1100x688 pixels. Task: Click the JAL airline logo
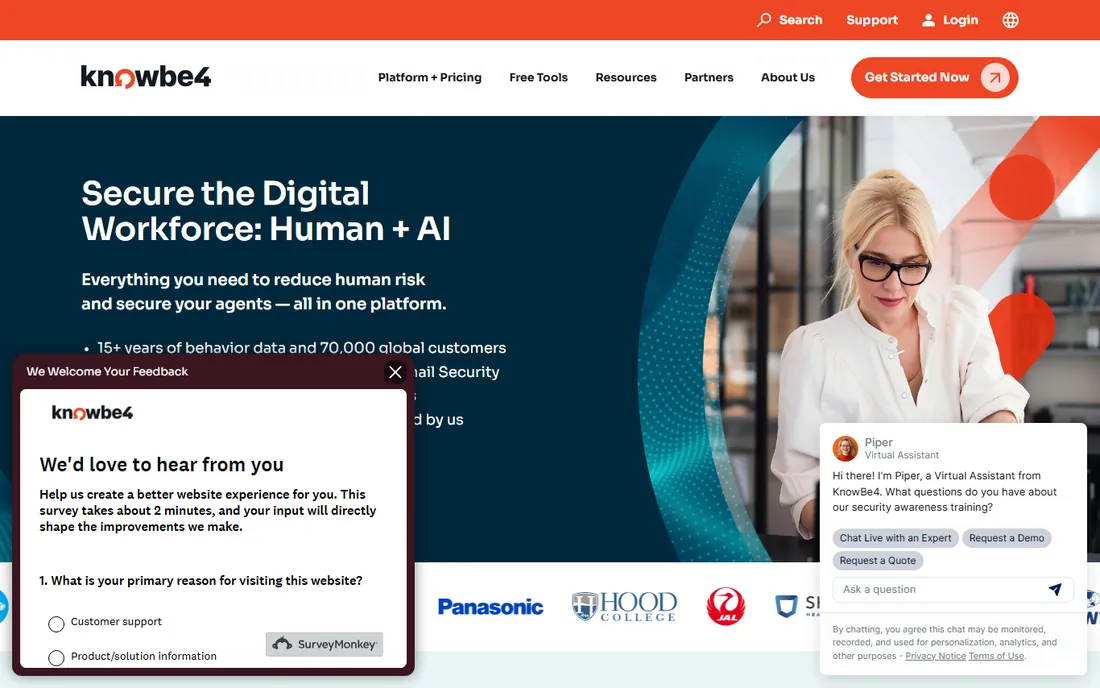pos(725,607)
